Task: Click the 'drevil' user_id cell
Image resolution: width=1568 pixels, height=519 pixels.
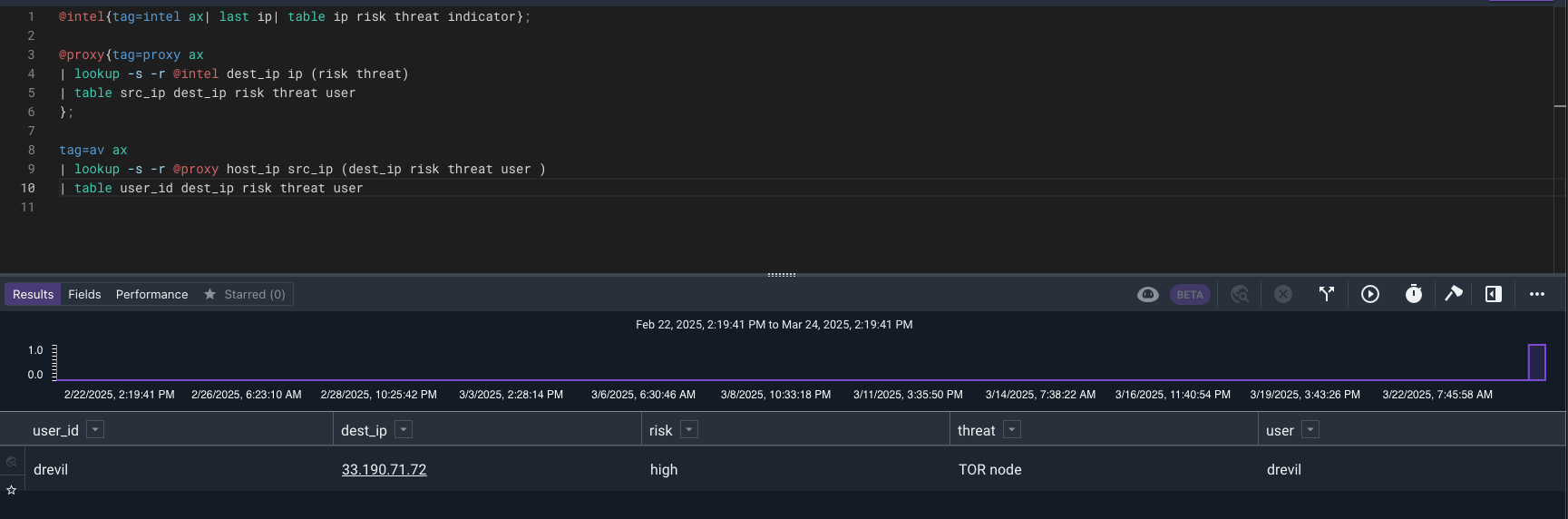Action: click(51, 469)
